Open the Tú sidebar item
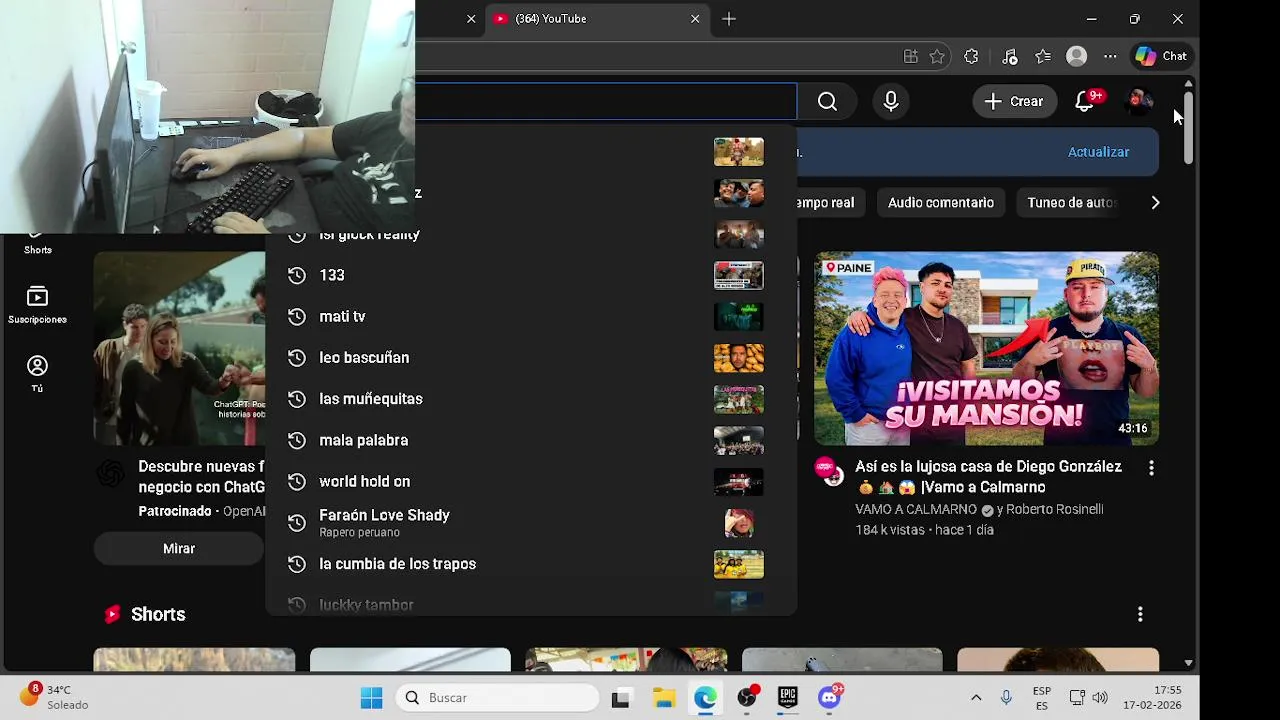The image size is (1280, 720). (x=37, y=374)
